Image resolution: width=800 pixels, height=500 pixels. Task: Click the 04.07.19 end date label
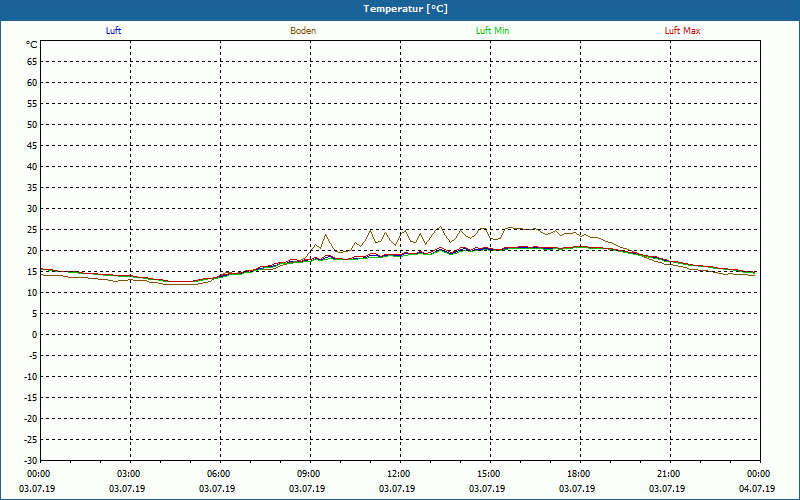tap(757, 488)
